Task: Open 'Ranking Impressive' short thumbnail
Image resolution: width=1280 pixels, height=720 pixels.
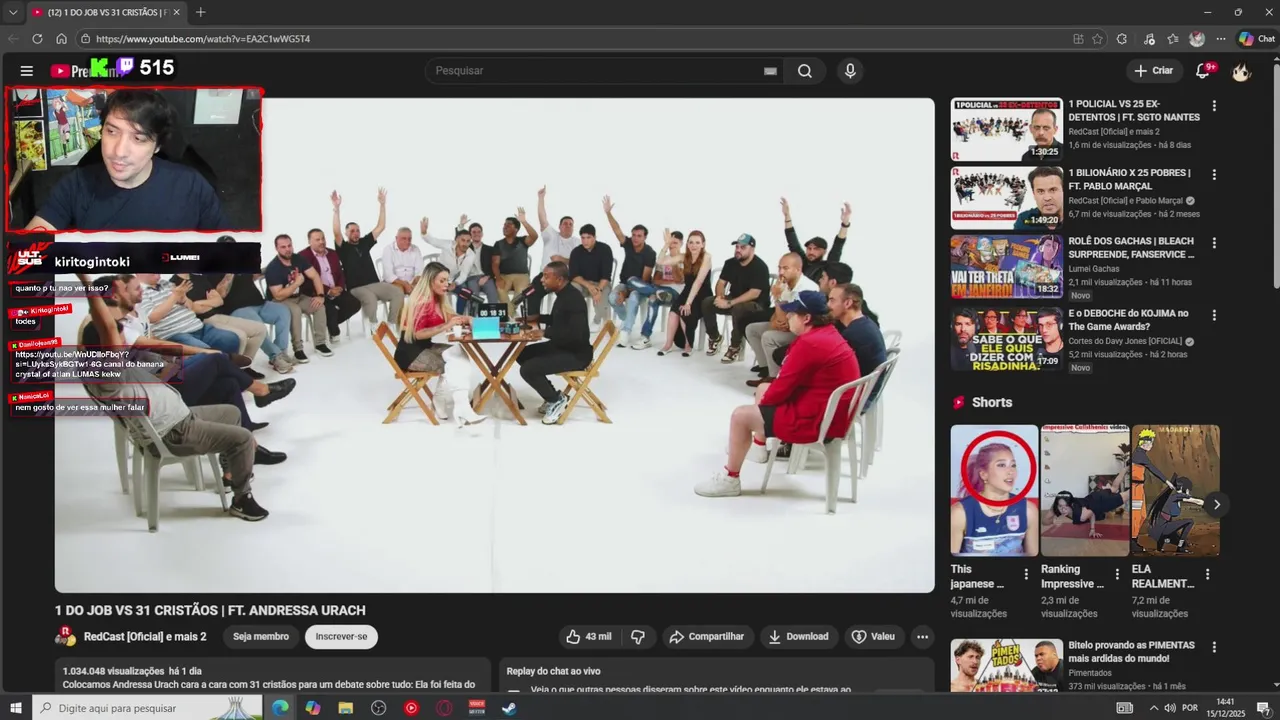Action: coord(1085,490)
